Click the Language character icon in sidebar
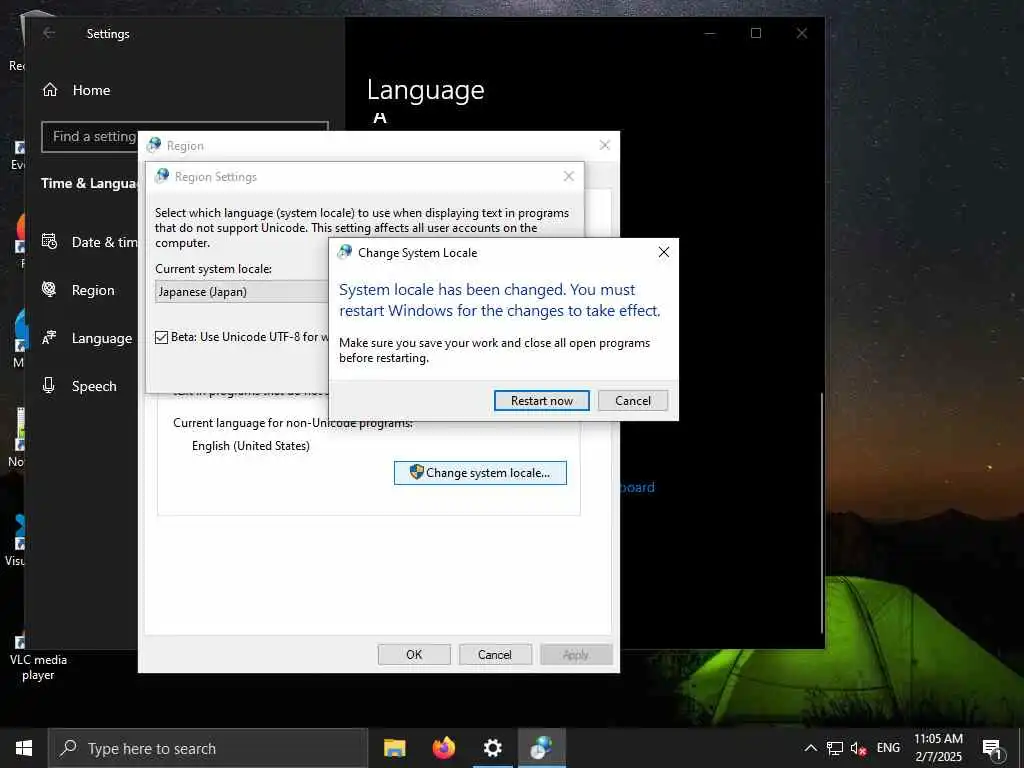1024x768 pixels. (49, 338)
